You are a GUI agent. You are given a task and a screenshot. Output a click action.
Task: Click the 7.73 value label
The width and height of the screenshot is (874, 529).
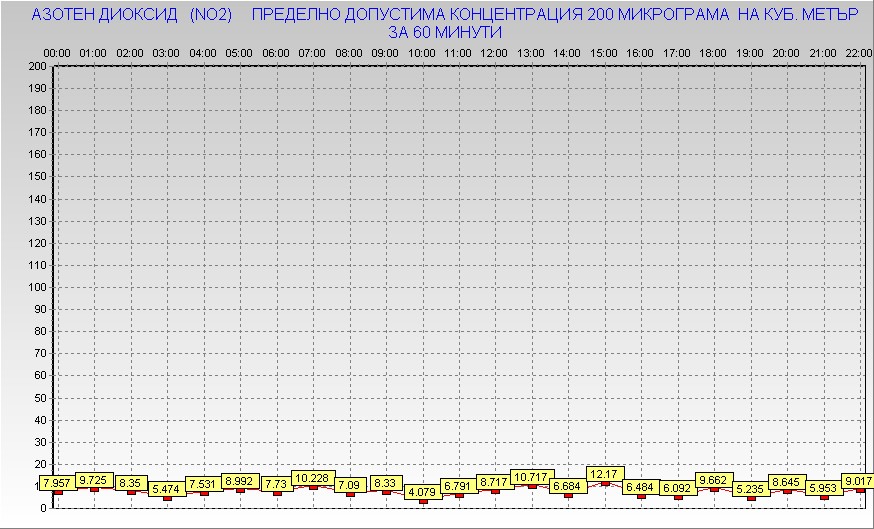click(x=276, y=484)
